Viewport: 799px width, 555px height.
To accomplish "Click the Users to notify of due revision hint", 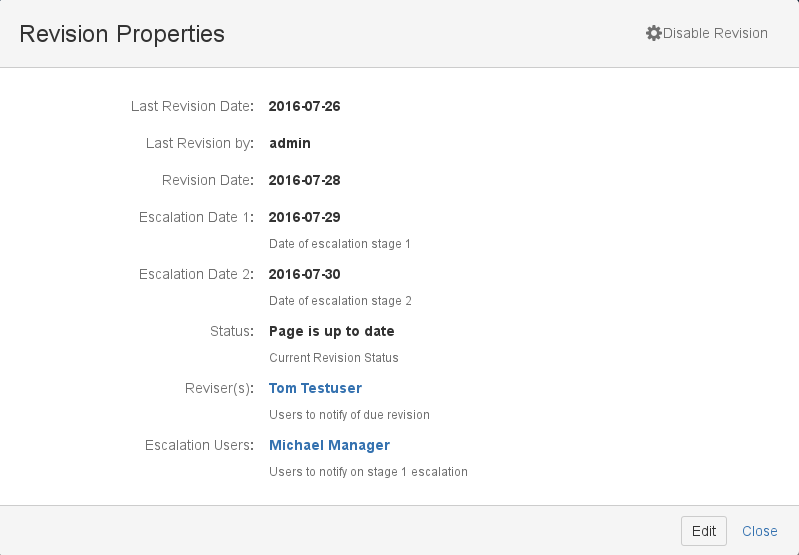I will click(349, 415).
